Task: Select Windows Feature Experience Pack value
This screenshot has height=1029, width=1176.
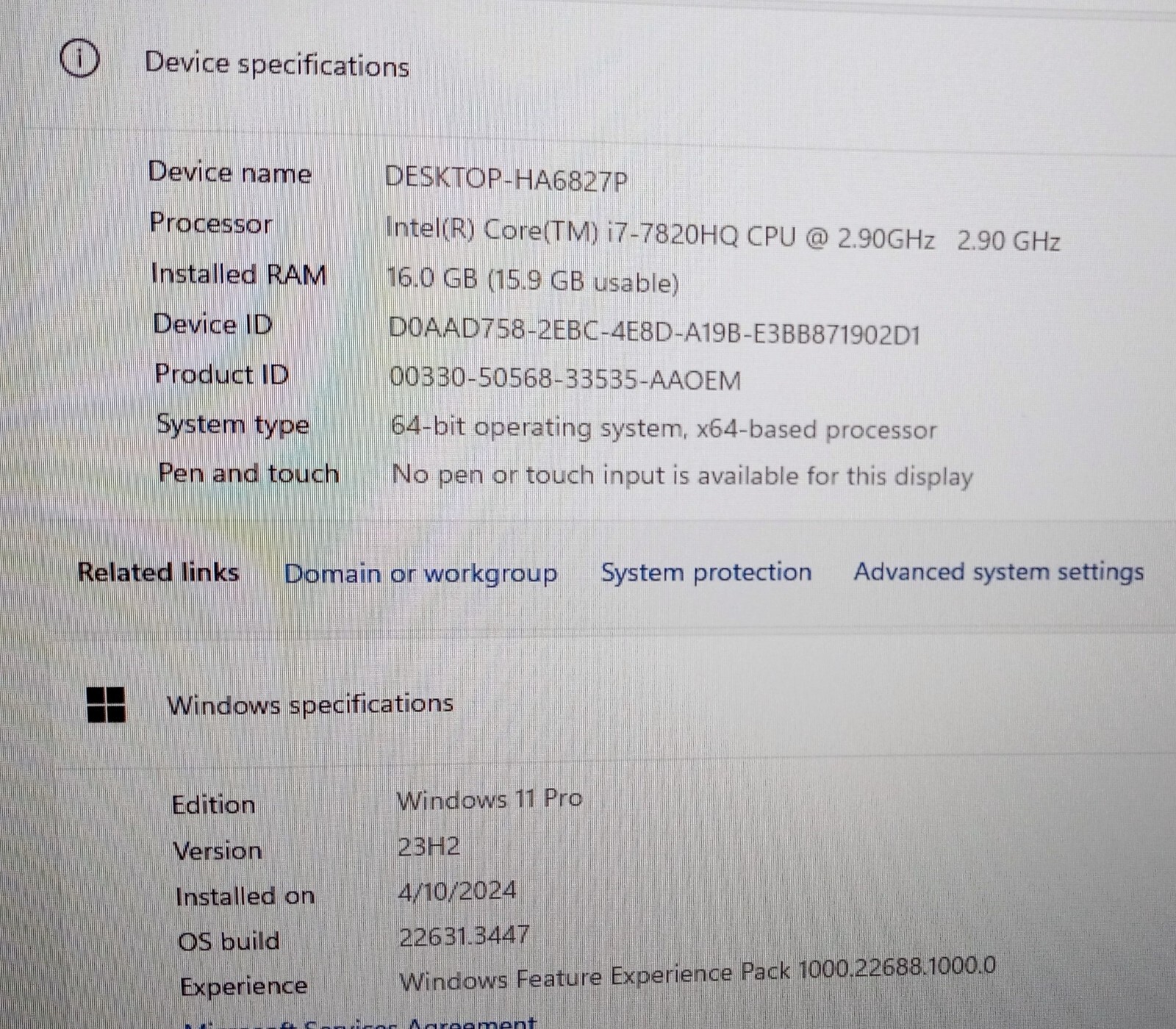Action: click(x=698, y=972)
